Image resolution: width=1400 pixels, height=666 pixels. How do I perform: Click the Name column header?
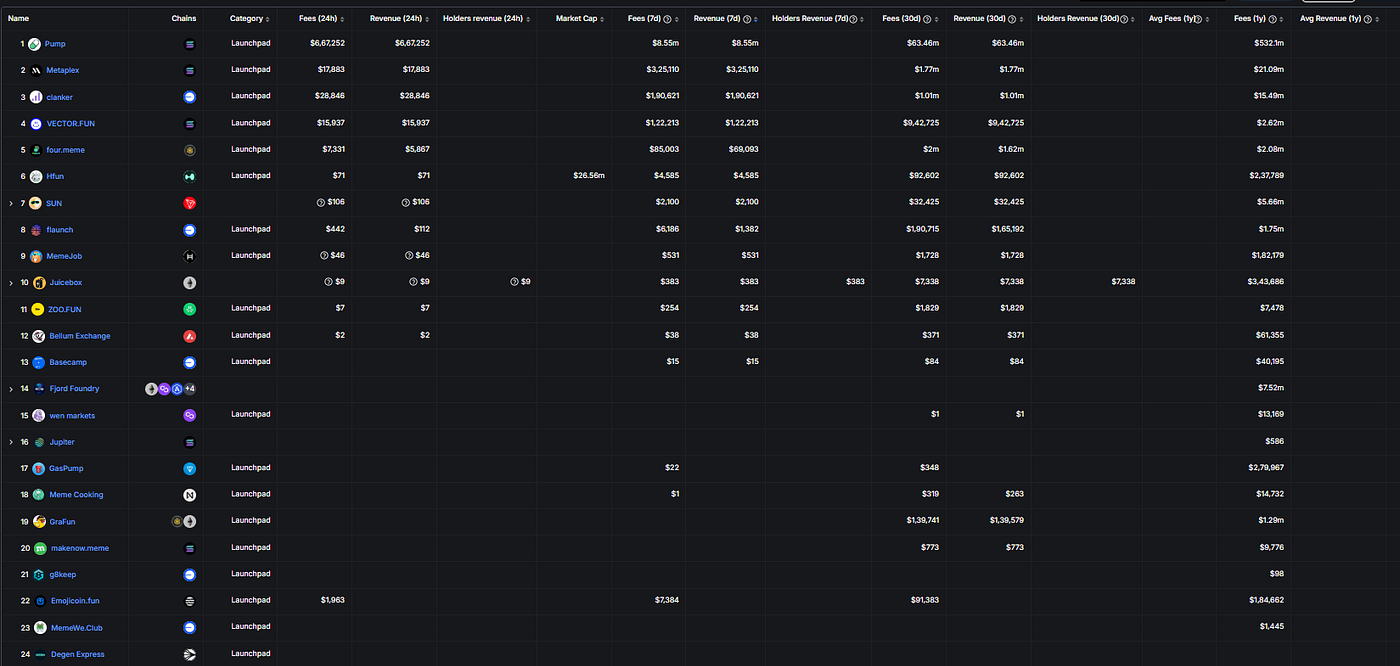19,19
